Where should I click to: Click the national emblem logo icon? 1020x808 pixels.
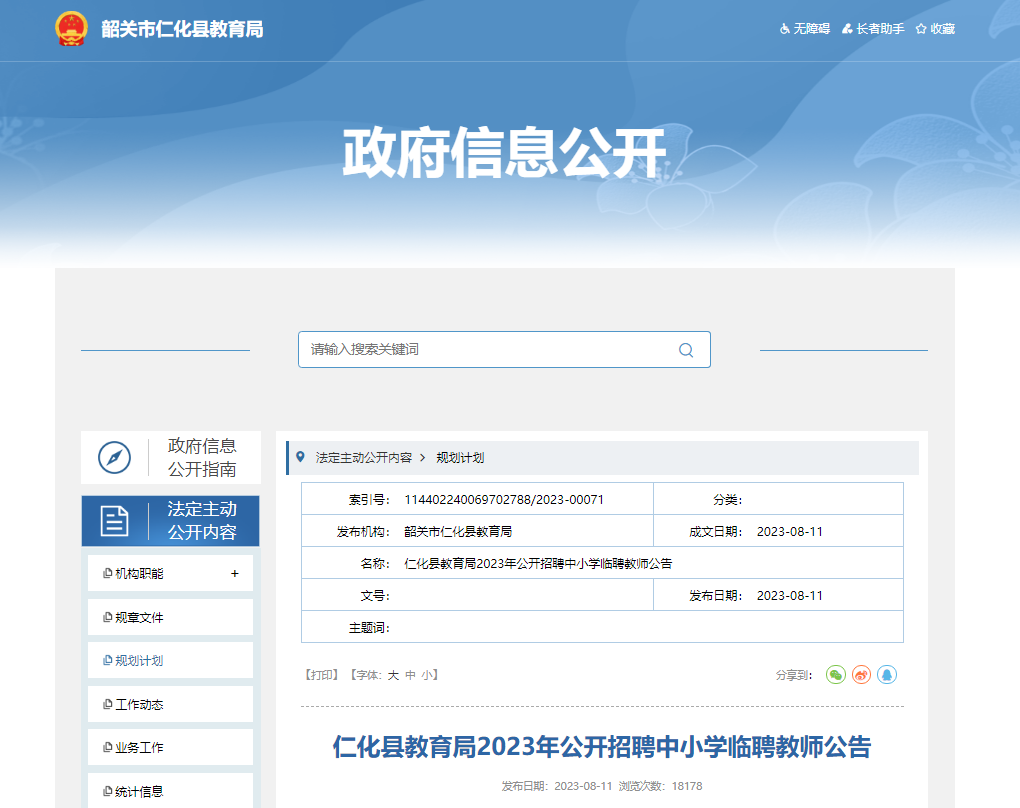(x=71, y=29)
